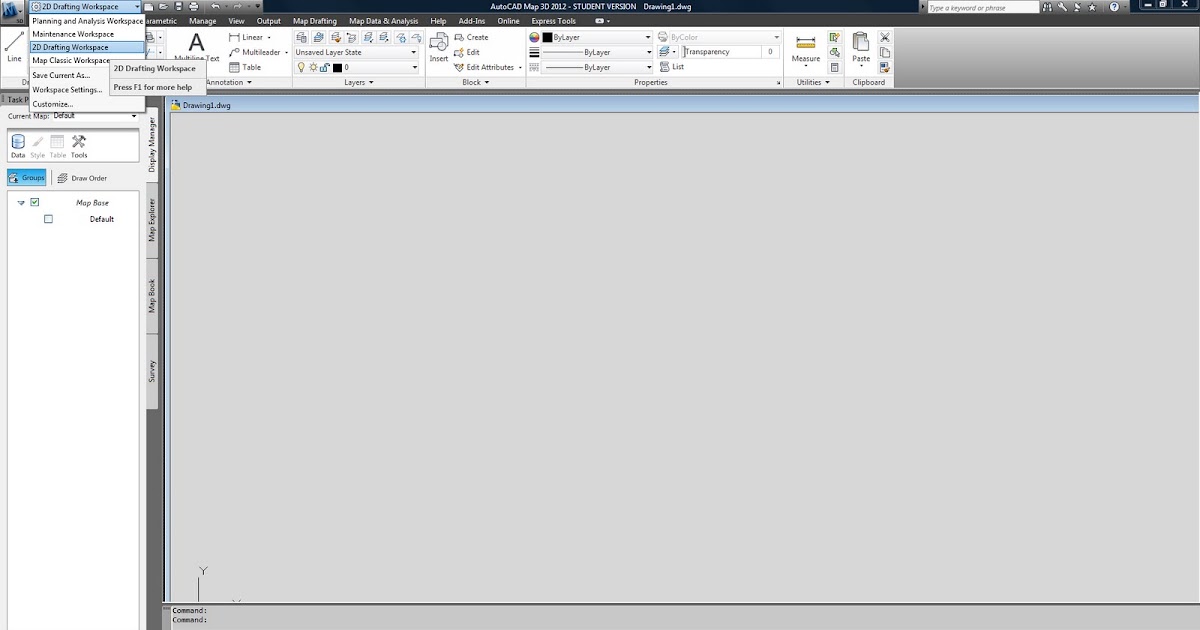
Task: Expand the Block panel arrow
Action: pos(487,82)
